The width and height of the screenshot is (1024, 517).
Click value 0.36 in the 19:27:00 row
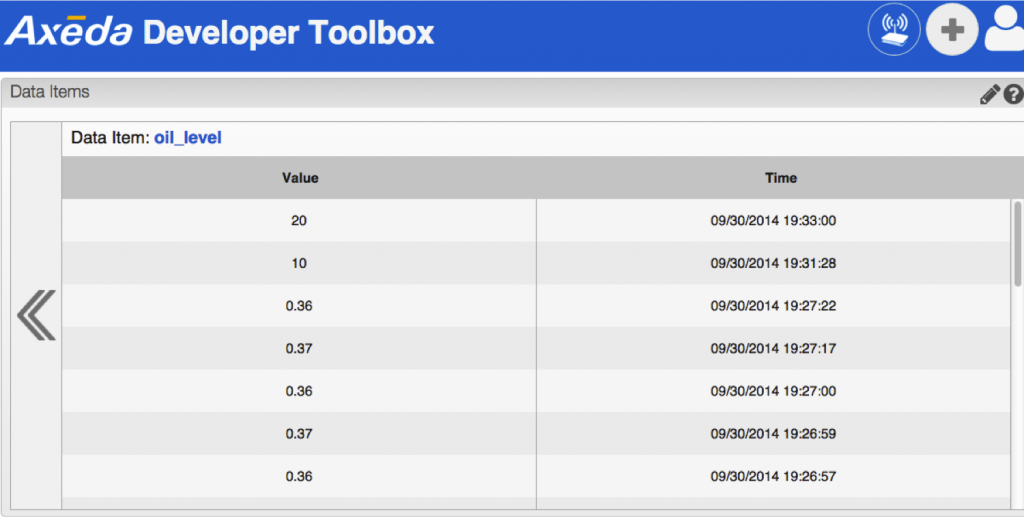coord(299,391)
